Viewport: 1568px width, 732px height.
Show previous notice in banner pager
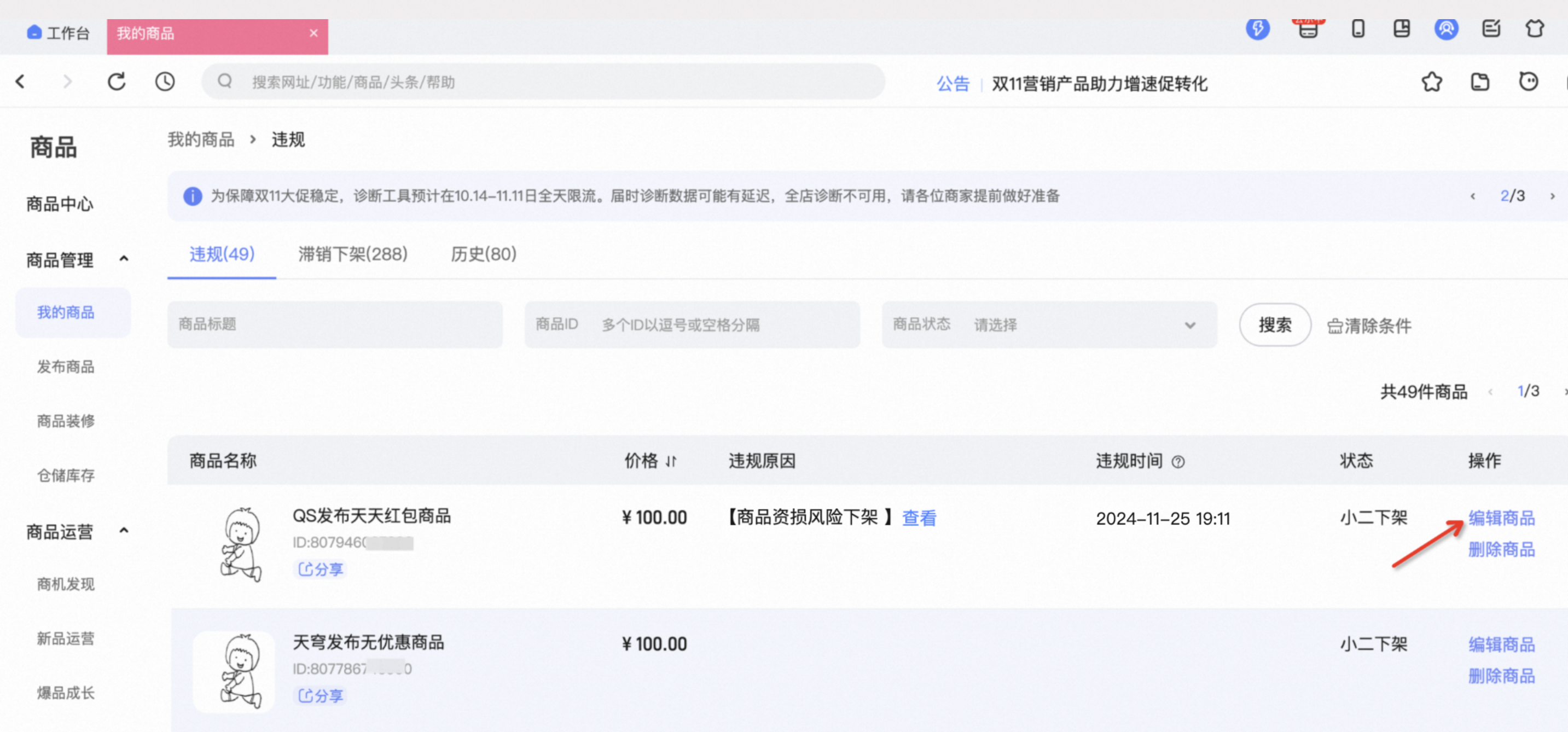point(1472,196)
